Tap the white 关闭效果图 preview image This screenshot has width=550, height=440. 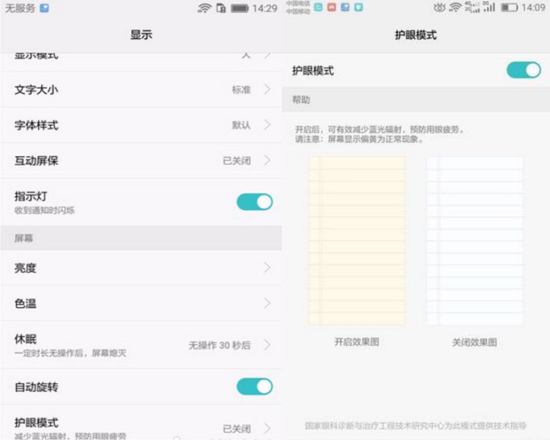[x=475, y=241]
